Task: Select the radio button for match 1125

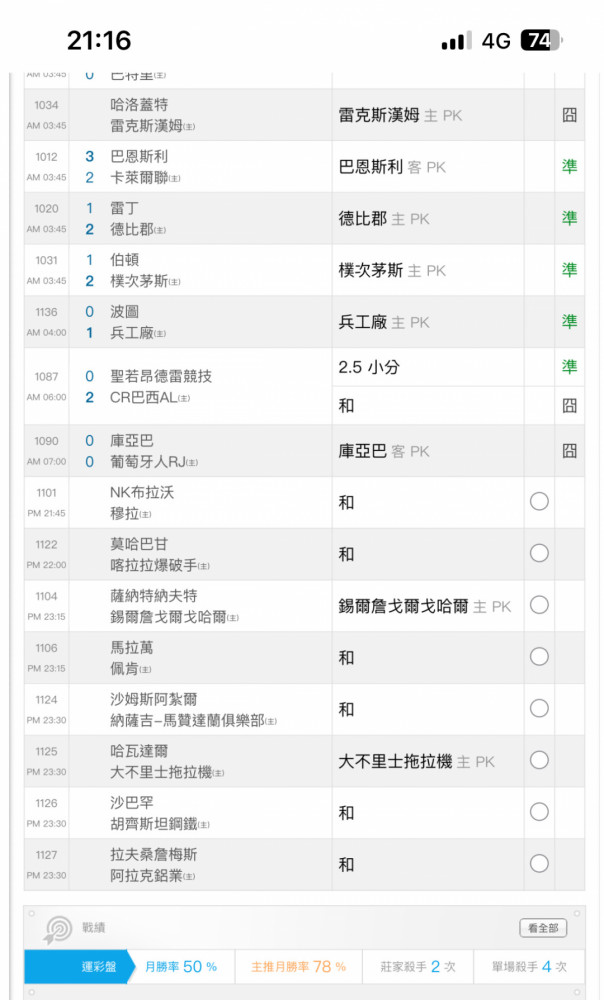Action: click(x=539, y=760)
